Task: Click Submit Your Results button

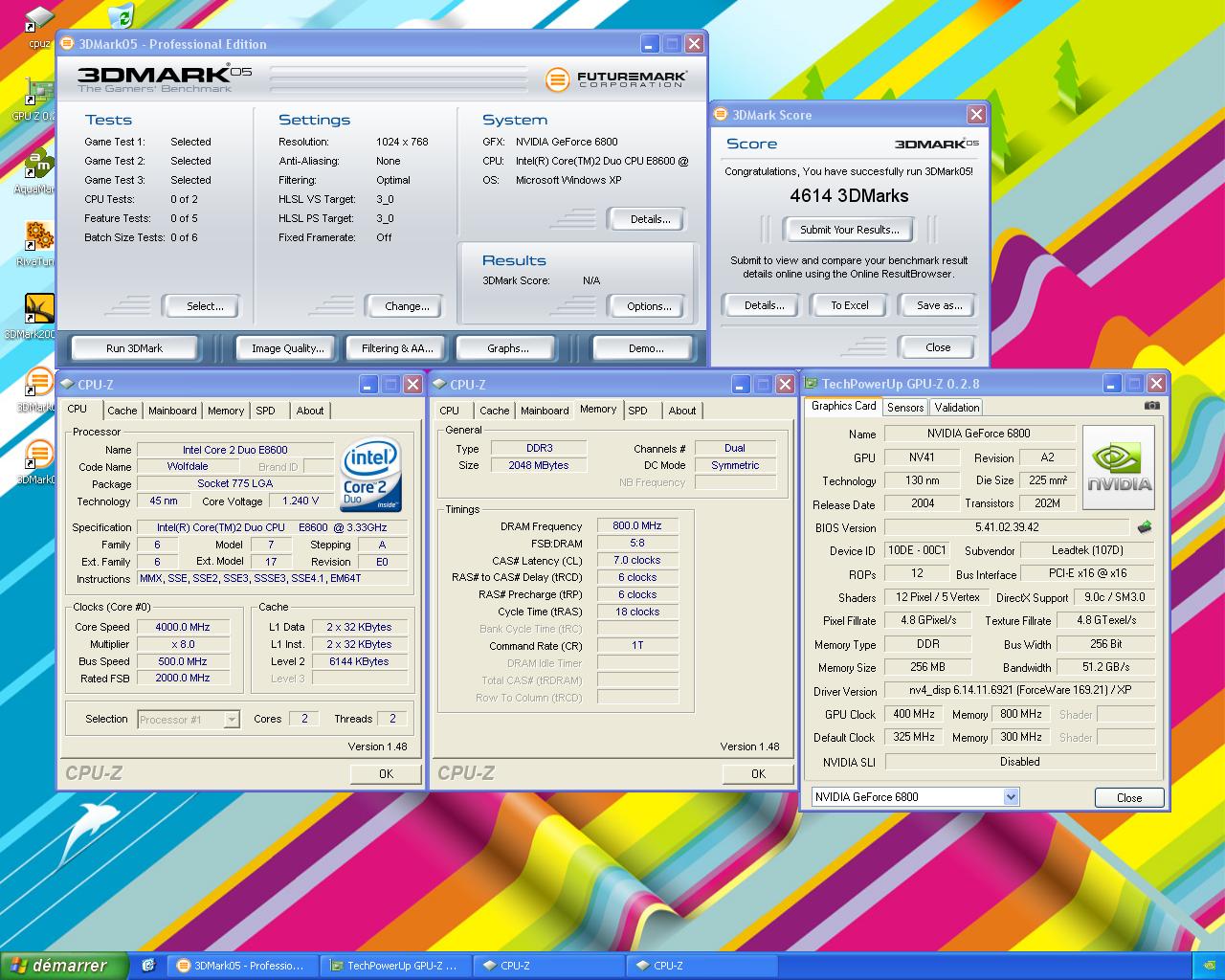Action: point(850,230)
